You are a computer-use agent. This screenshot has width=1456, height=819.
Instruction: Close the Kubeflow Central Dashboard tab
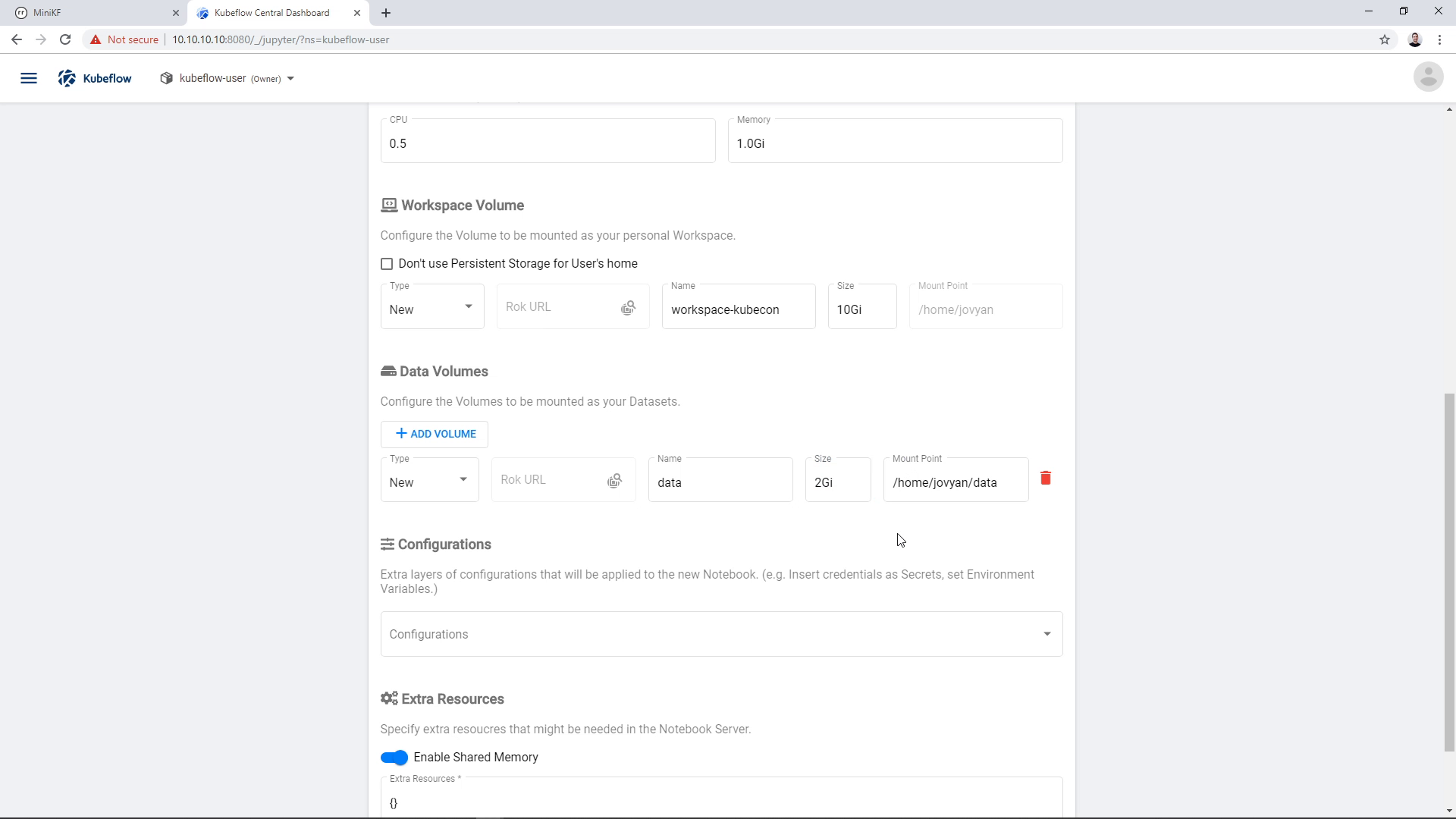click(357, 13)
